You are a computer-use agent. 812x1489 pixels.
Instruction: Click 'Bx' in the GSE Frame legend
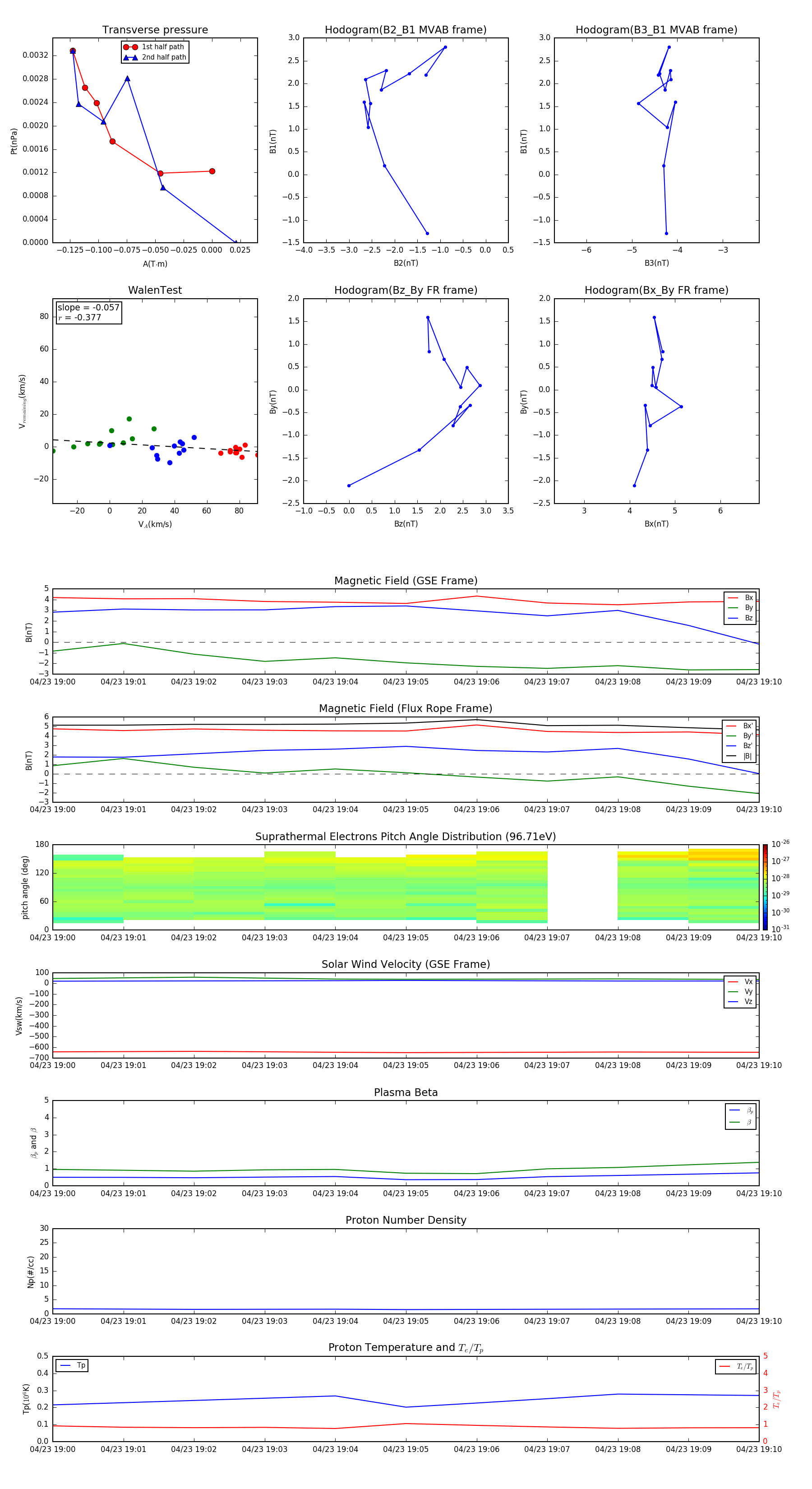(x=741, y=598)
